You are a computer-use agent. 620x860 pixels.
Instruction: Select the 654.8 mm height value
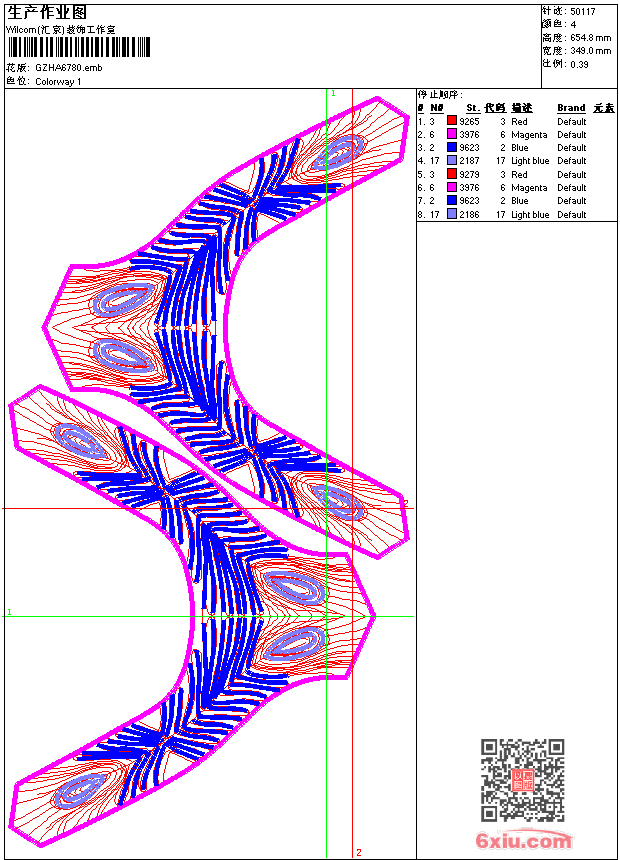click(590, 37)
